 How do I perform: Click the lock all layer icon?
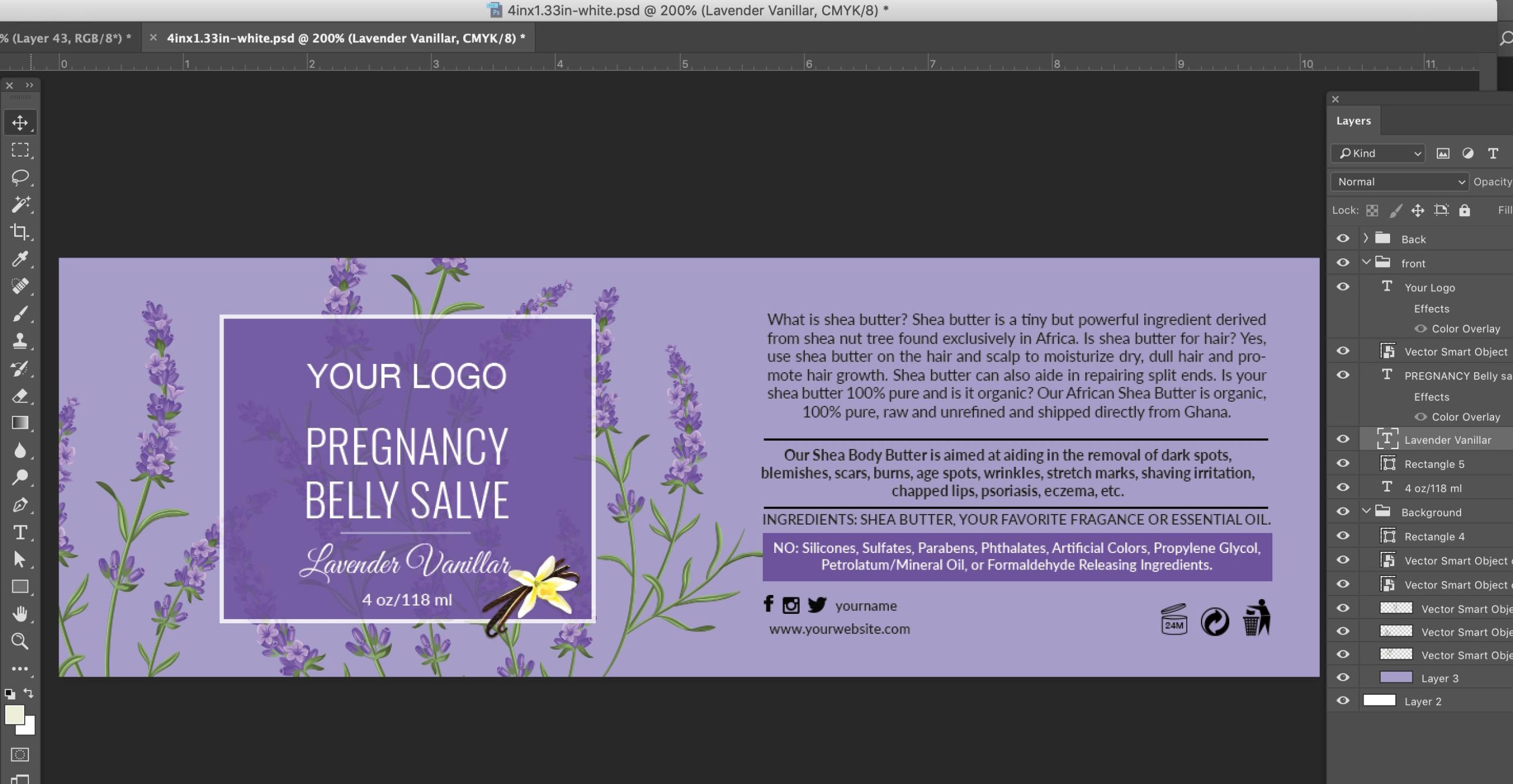click(x=1464, y=210)
